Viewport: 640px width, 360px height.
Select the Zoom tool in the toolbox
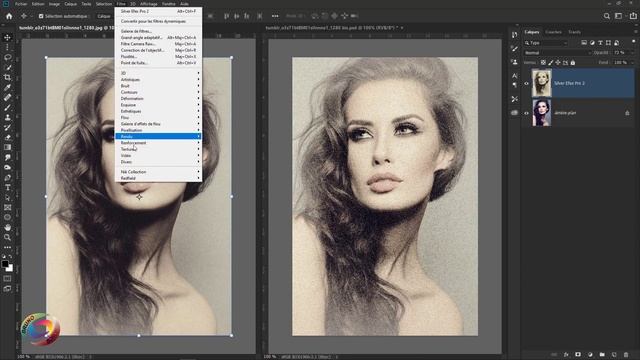coord(7,237)
